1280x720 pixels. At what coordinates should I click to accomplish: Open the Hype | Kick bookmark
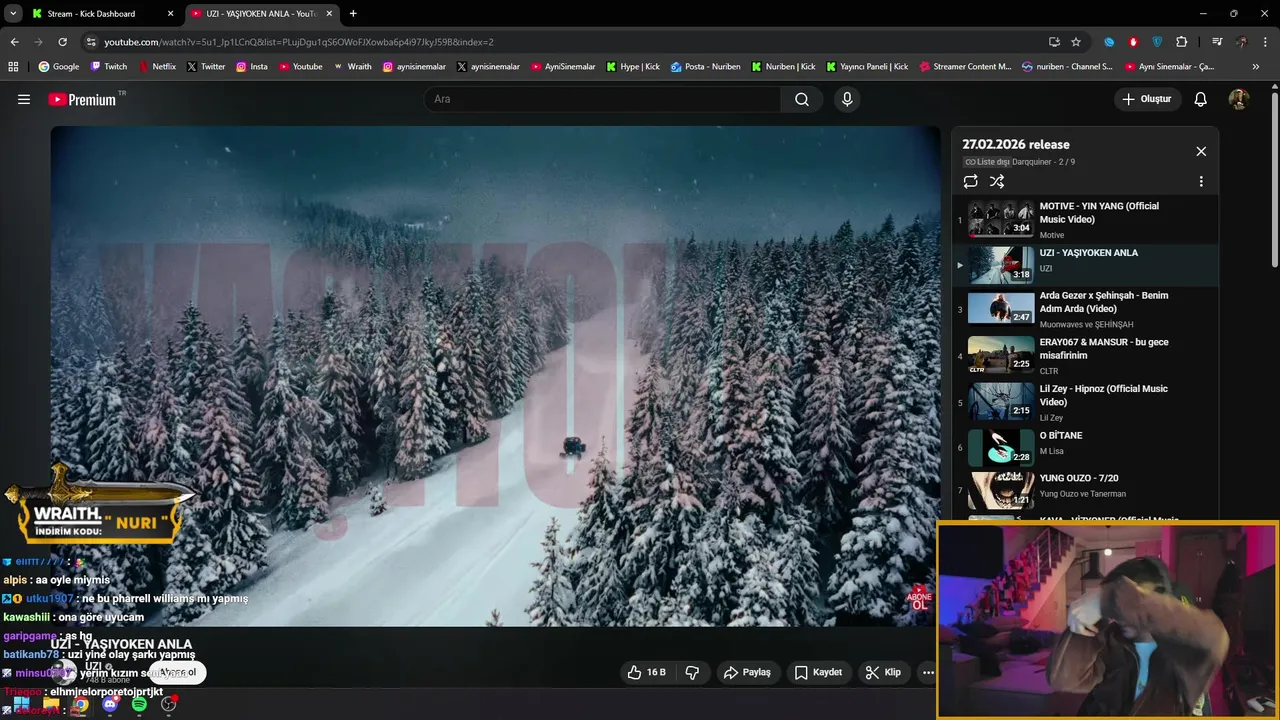pyautogui.click(x=632, y=67)
